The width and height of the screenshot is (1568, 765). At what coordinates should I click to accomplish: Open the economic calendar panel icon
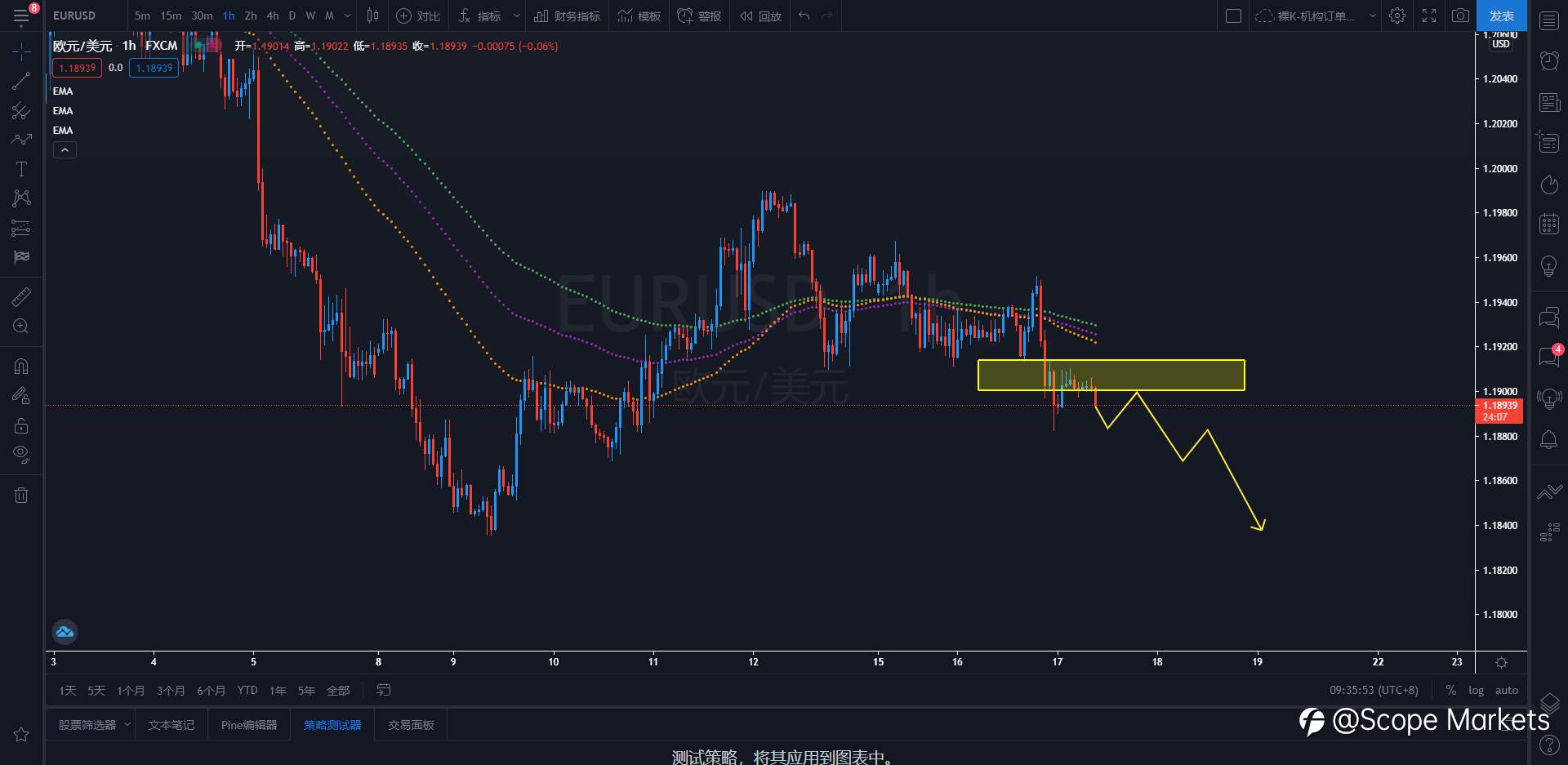tap(1549, 224)
